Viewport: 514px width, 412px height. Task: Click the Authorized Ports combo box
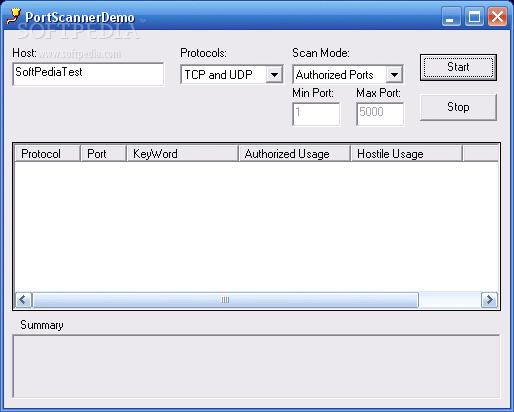click(x=348, y=74)
